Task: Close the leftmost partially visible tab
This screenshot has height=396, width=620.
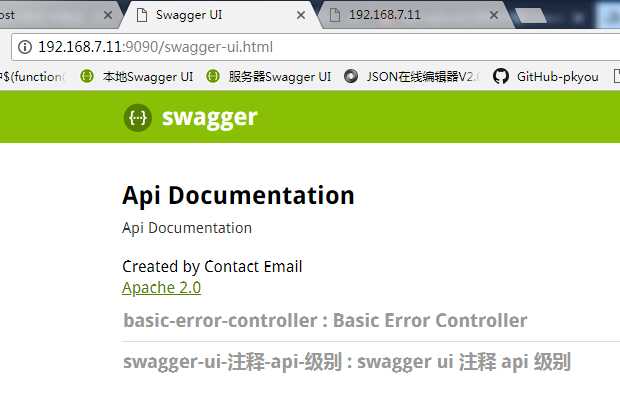Action: click(x=108, y=15)
